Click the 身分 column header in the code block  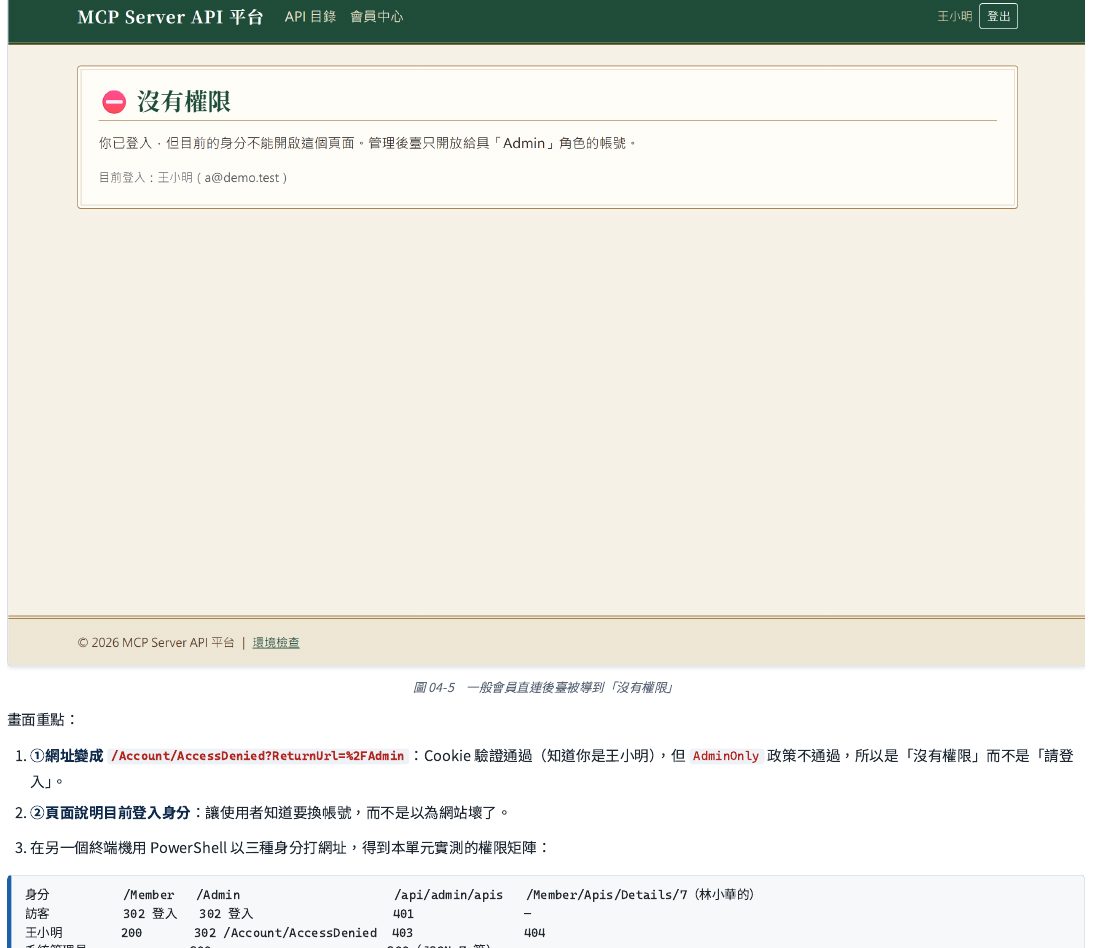tap(38, 895)
